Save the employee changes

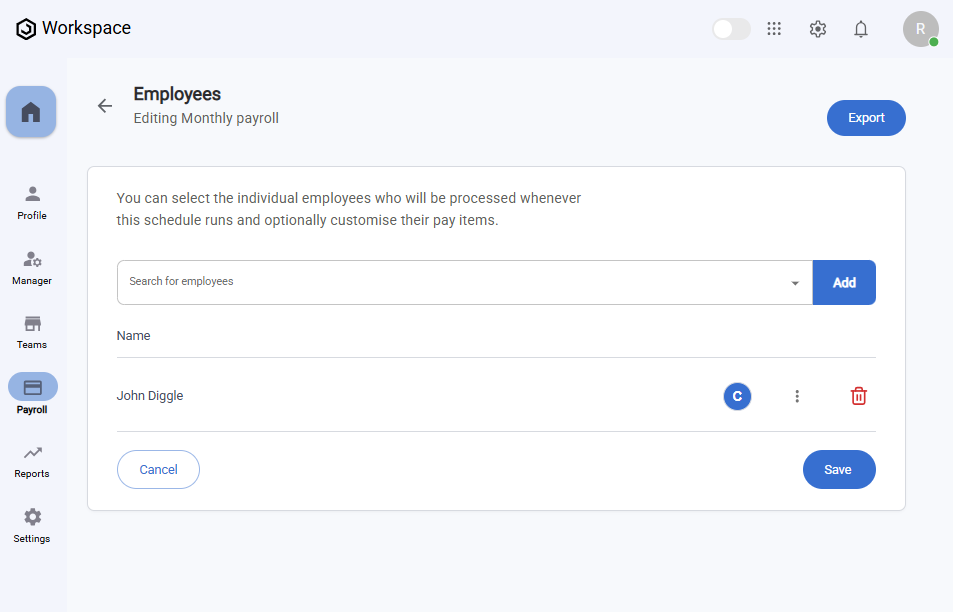[838, 470]
